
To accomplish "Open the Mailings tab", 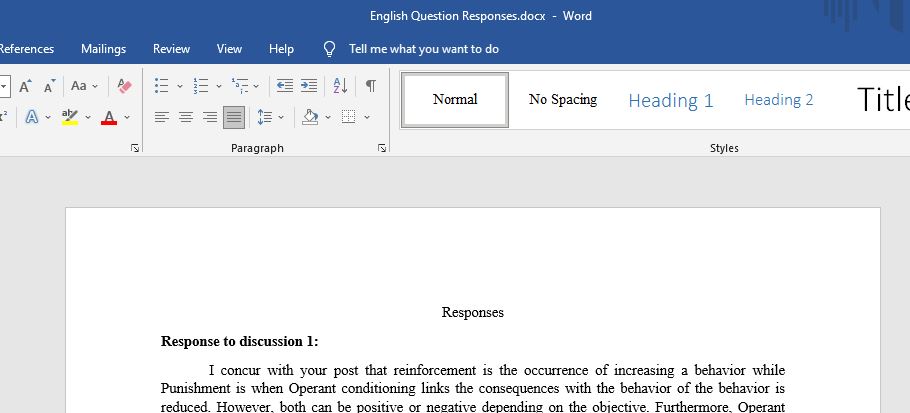I will (103, 49).
